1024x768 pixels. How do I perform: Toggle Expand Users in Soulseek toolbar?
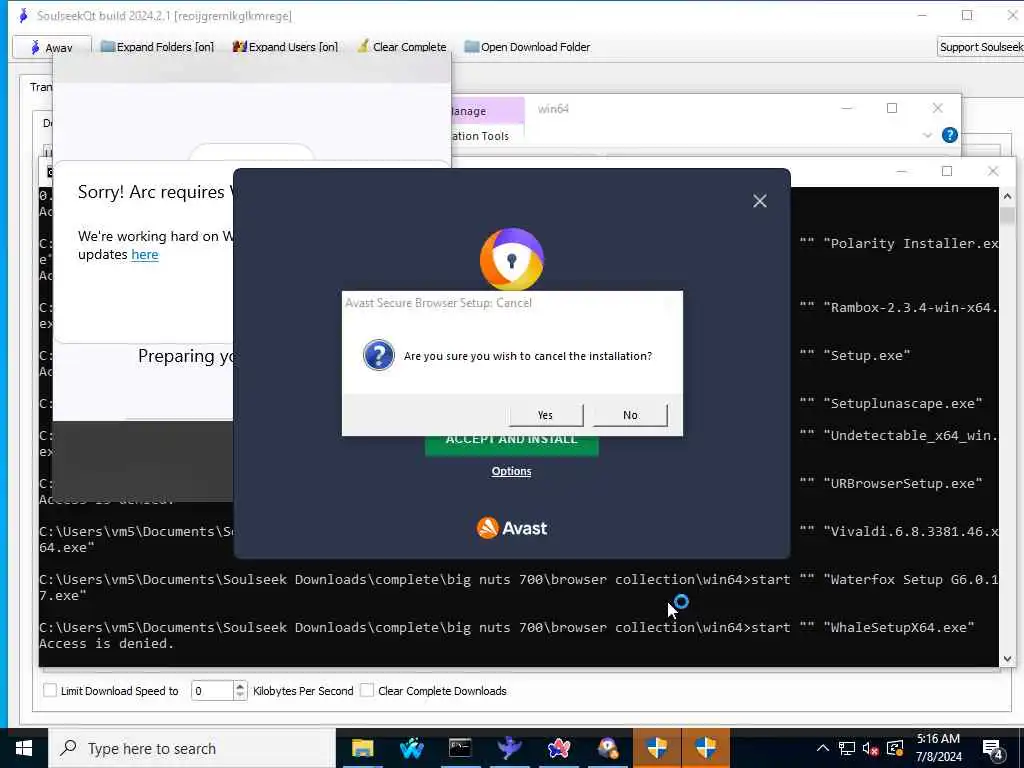coord(285,47)
